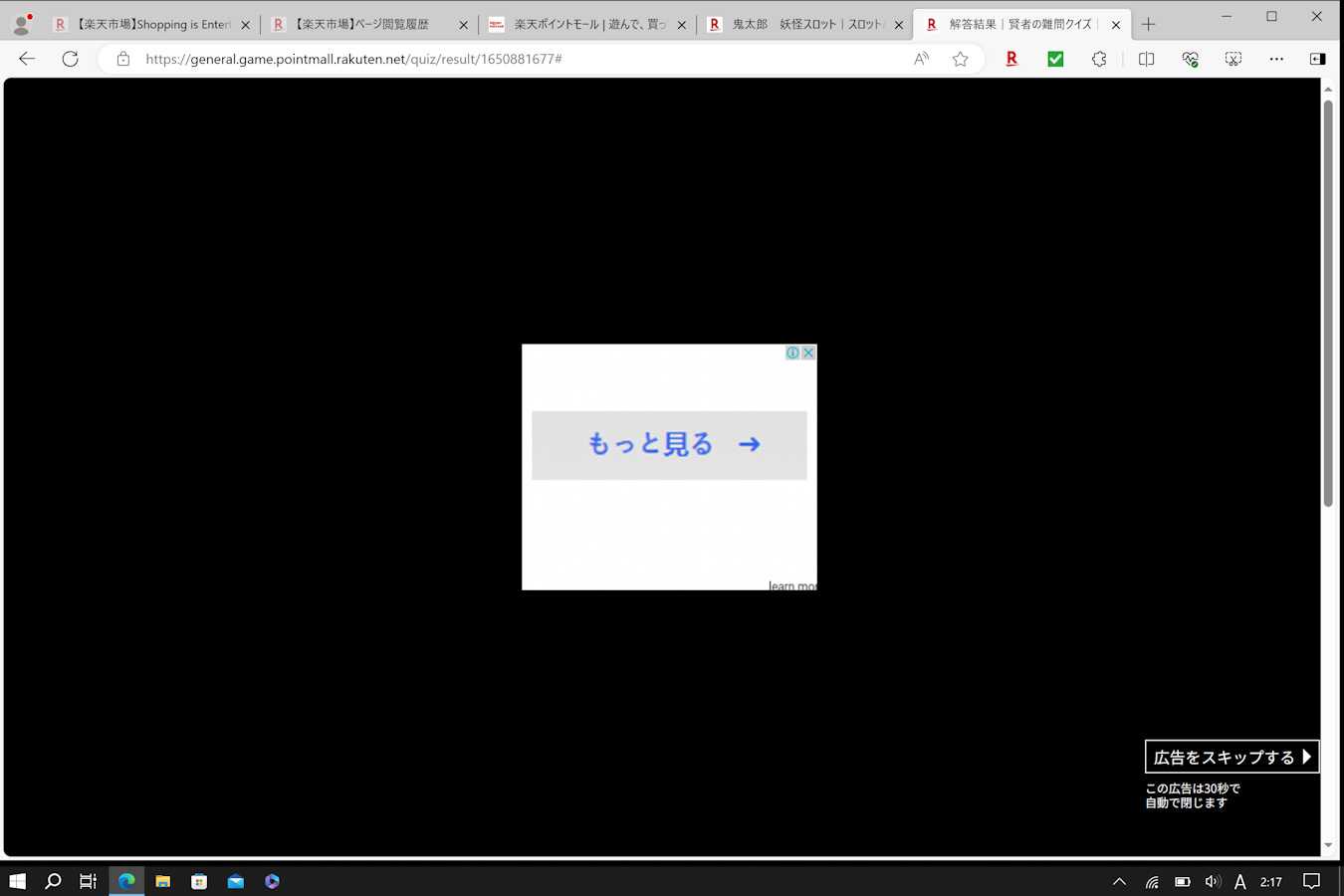1344x896 pixels.
Task: Open the taskbar clock showing 2:17
Action: [x=1271, y=881]
